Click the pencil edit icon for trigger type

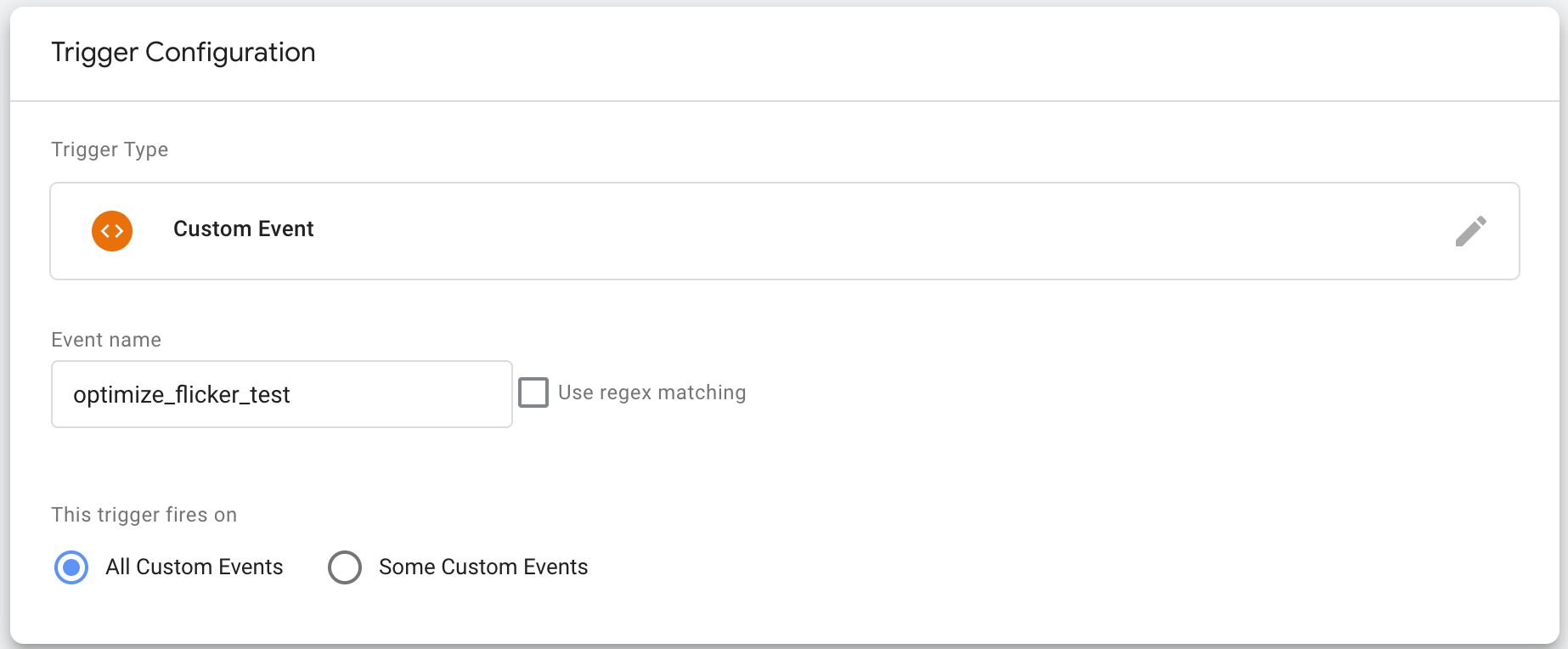point(1470,231)
